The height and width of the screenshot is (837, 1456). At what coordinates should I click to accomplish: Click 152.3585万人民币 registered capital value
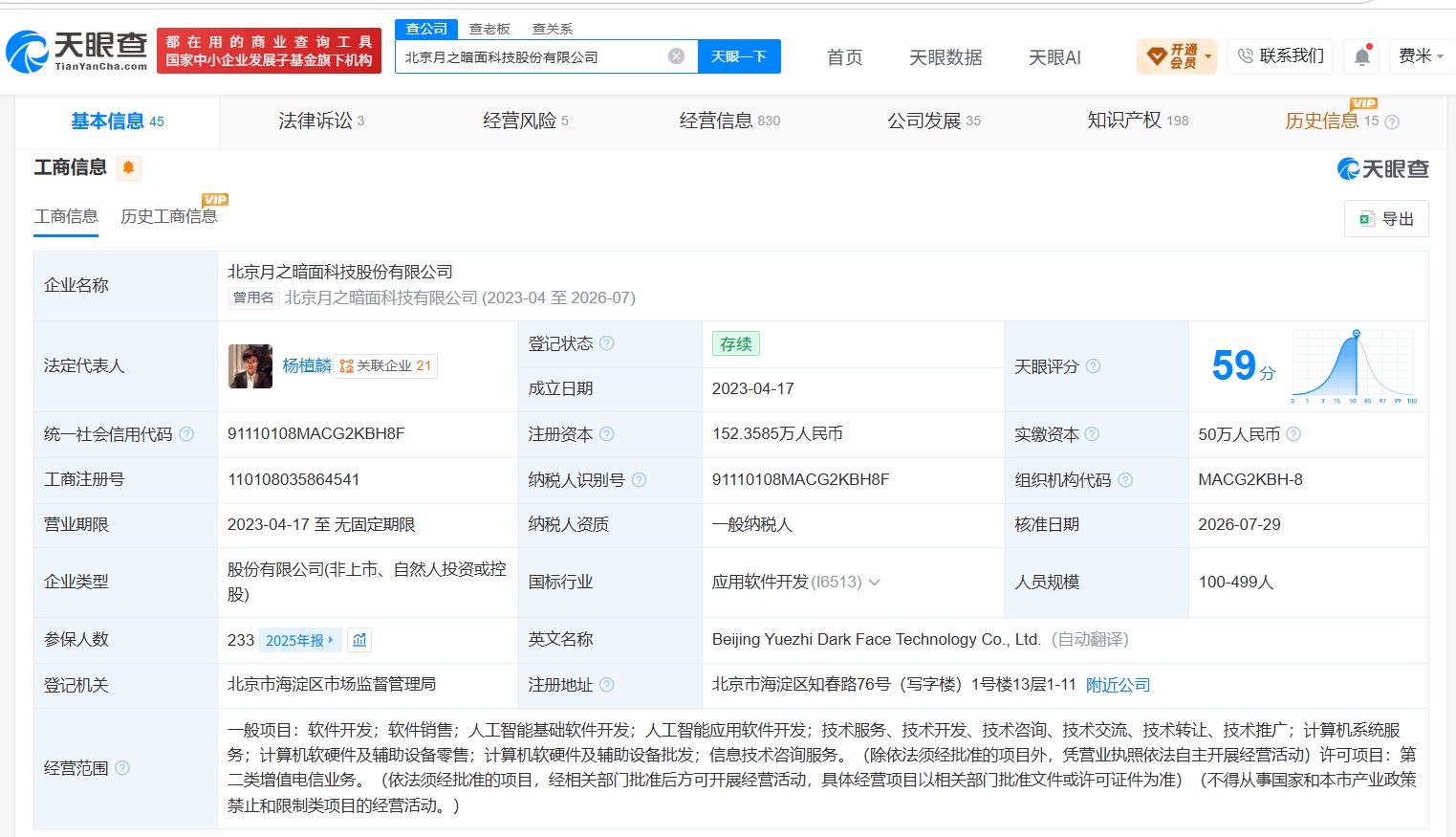777,434
